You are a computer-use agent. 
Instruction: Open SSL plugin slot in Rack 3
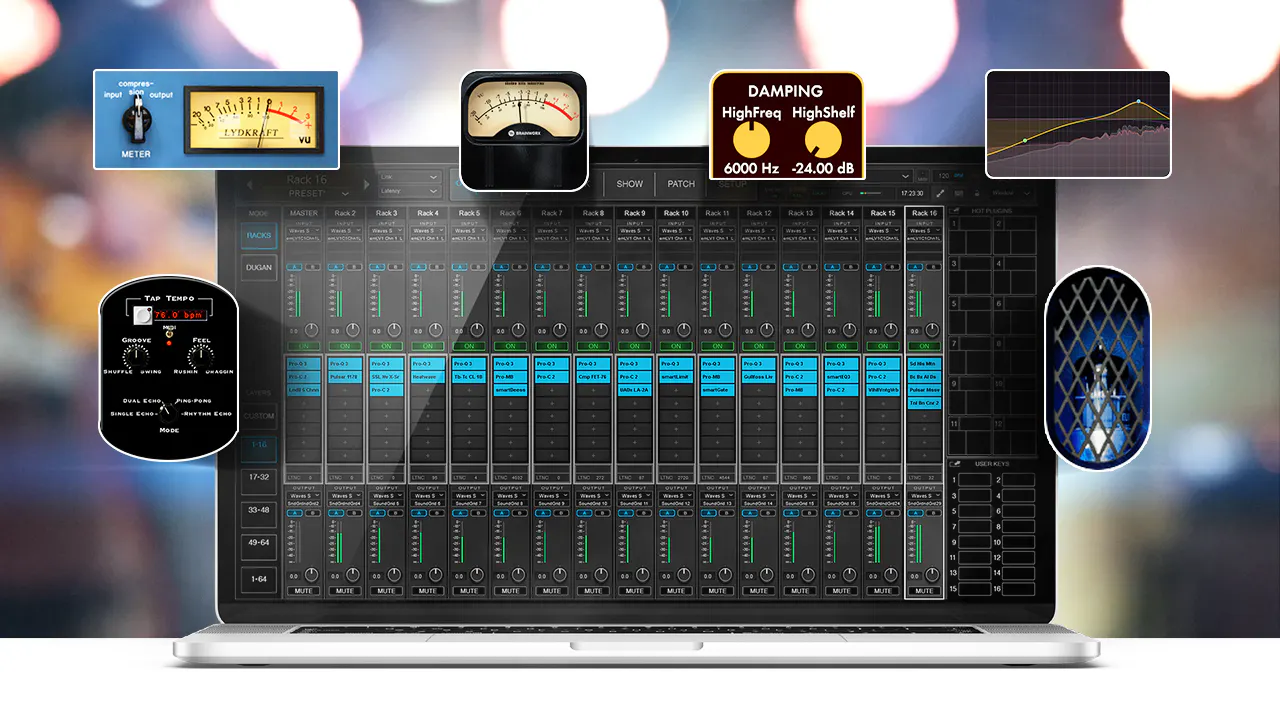click(x=386, y=376)
